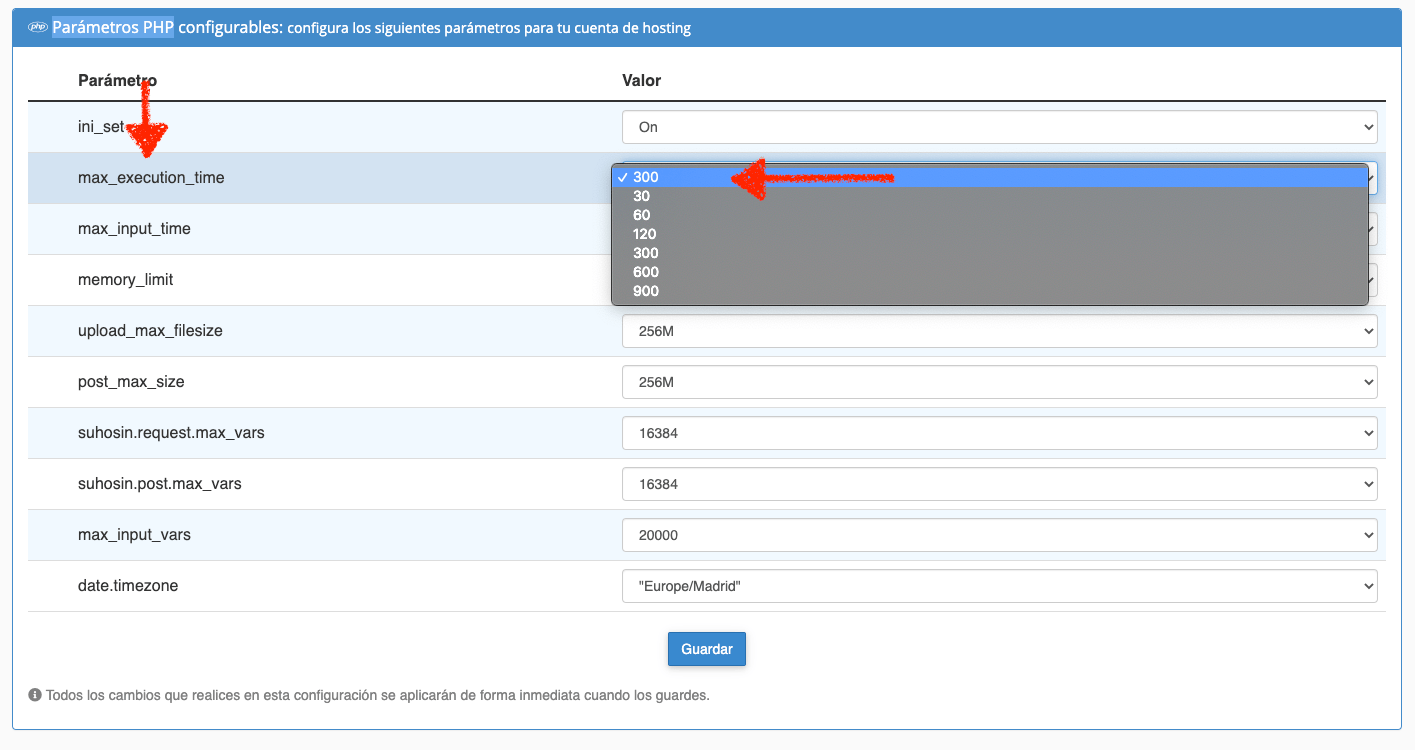Viewport: 1415px width, 750px height.
Task: Click the suhosin.post.max_vars label
Action: click(x=160, y=484)
